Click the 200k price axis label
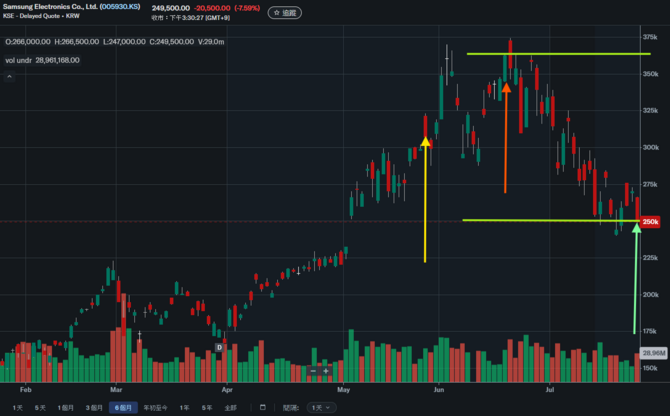 click(650, 295)
